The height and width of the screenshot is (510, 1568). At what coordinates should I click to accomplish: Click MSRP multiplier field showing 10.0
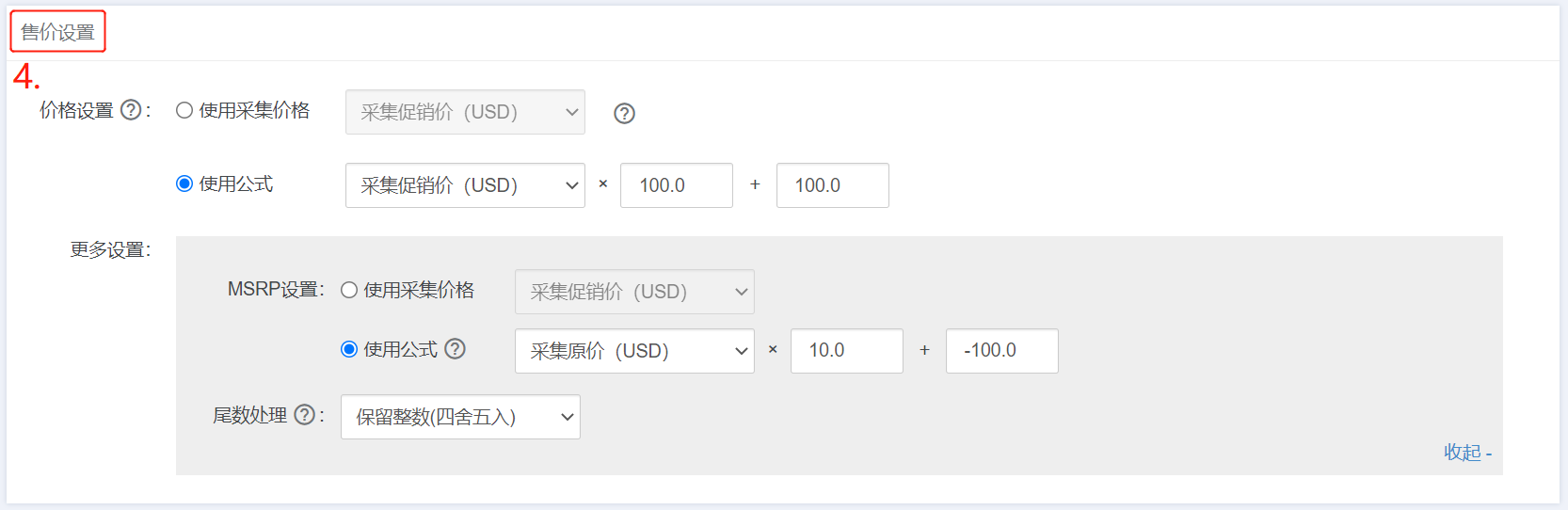pyautogui.click(x=847, y=351)
